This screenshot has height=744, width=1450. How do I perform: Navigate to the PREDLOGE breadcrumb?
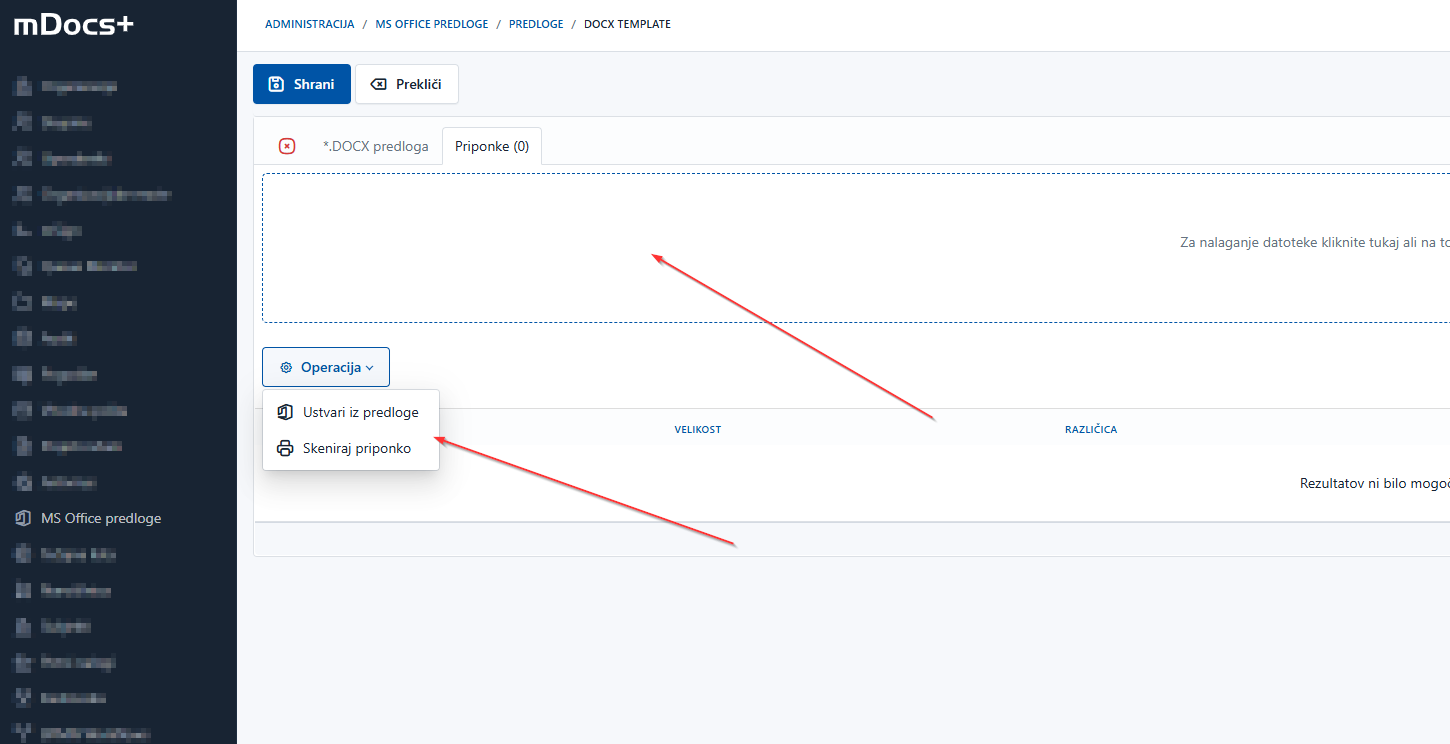536,24
